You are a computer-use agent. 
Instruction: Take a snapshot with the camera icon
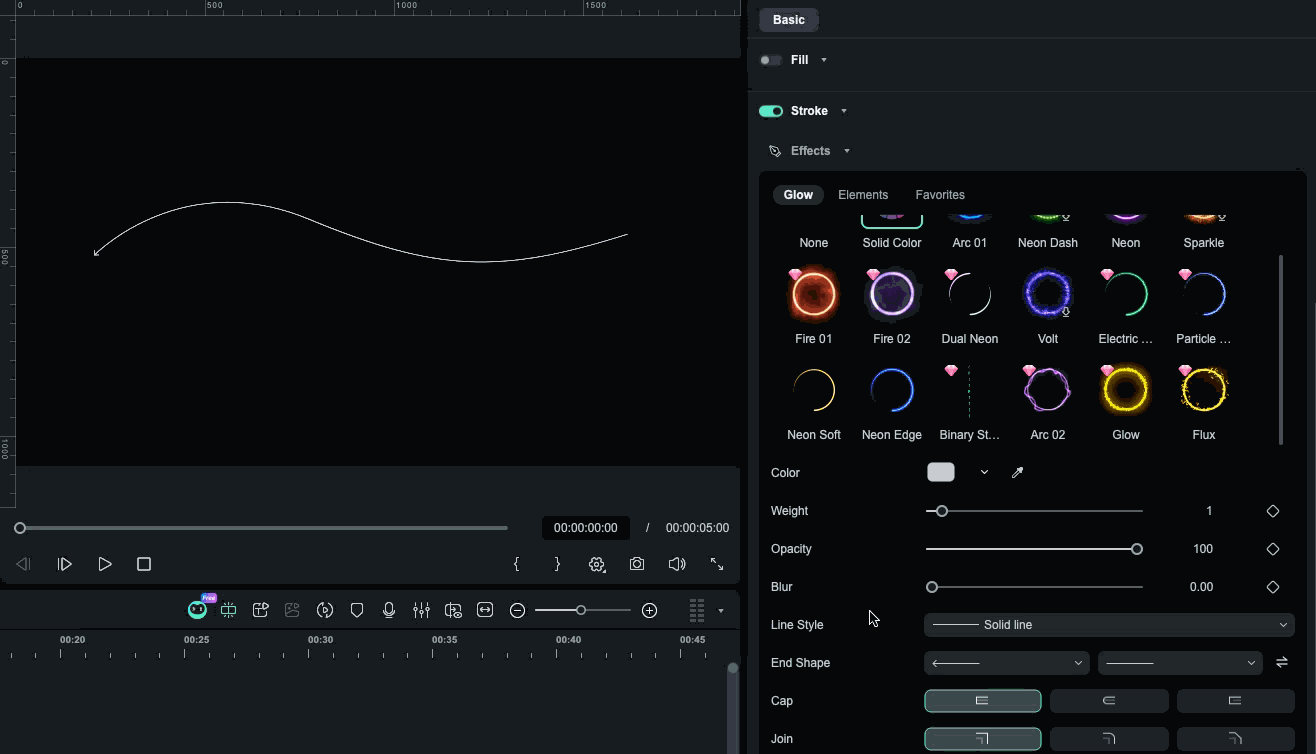[637, 564]
